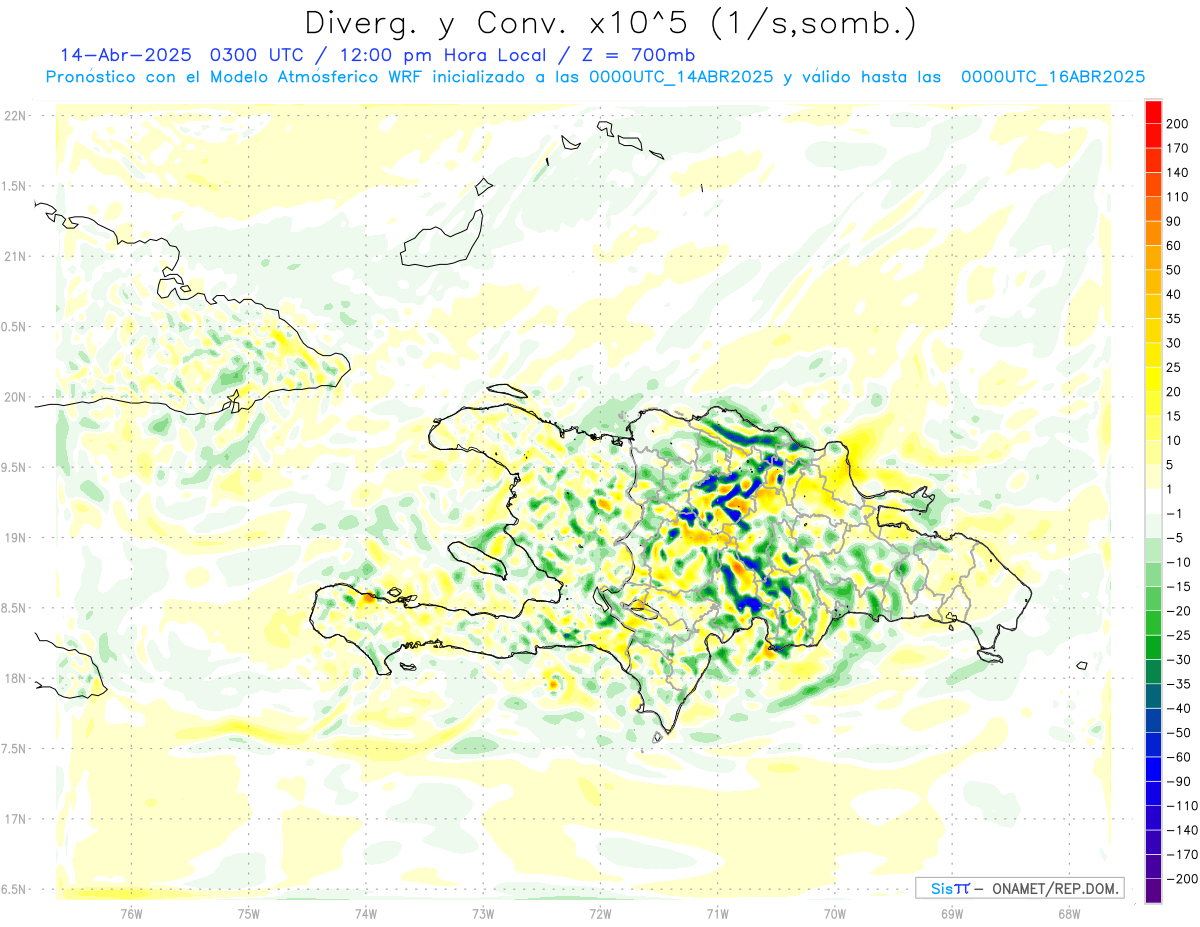Viewport: 1200px width, 927px height.
Task: Click the bottom purple swatch of the color scale
Action: point(1153,890)
